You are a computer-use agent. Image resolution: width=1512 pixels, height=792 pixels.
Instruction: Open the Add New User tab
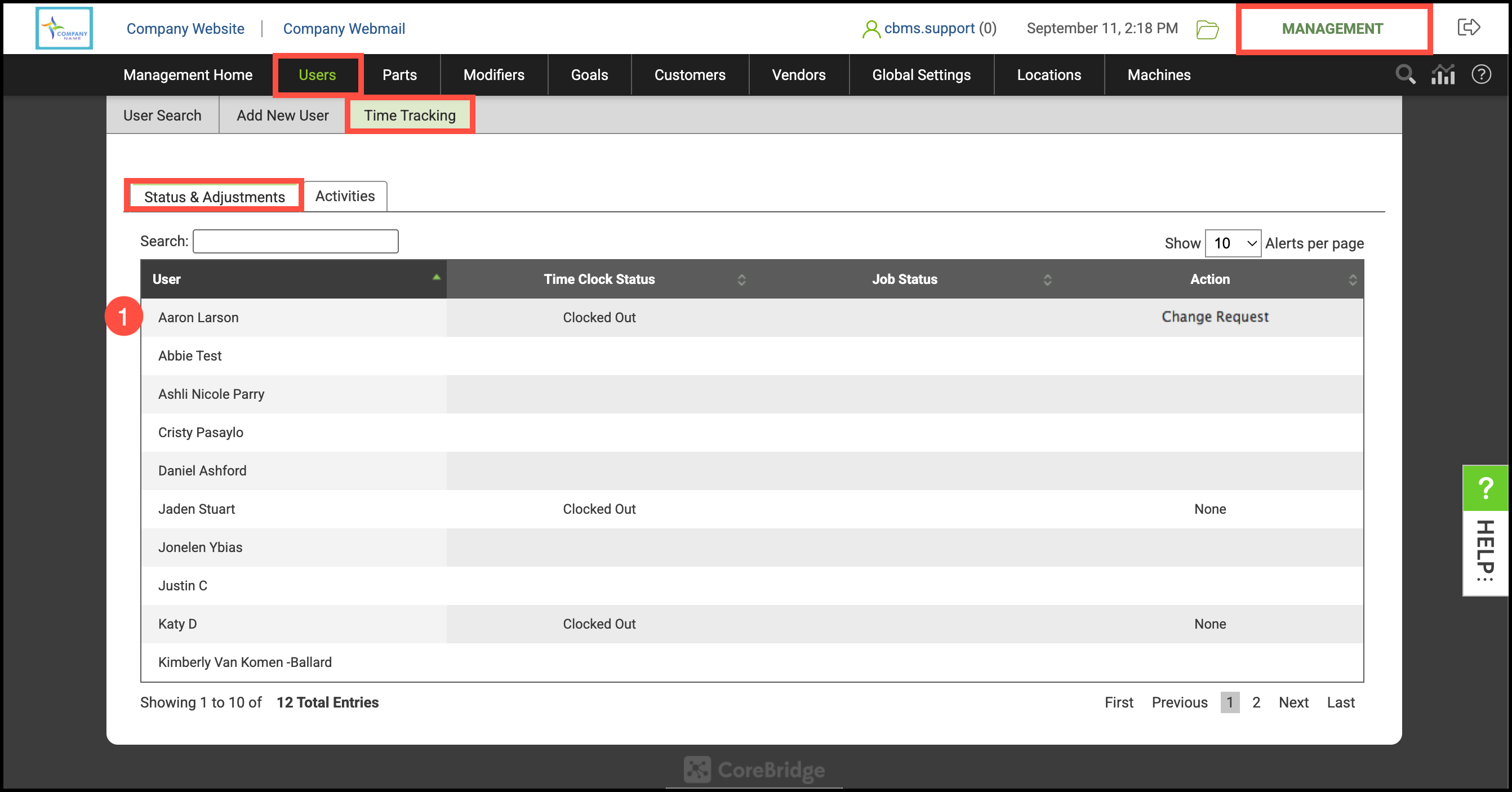pos(282,115)
